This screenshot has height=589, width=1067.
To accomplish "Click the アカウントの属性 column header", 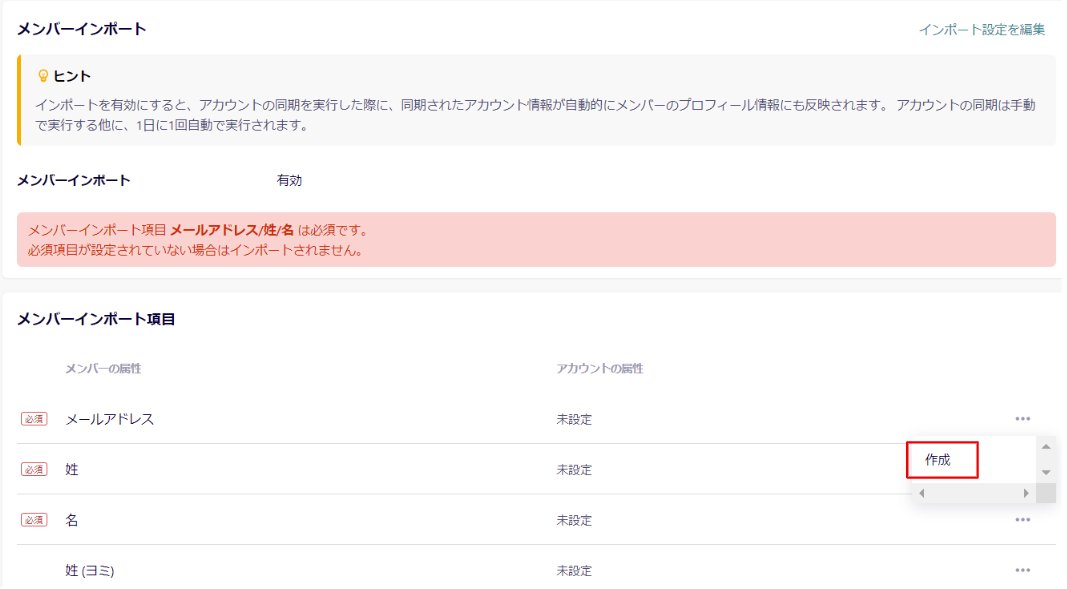I will coord(599,369).
